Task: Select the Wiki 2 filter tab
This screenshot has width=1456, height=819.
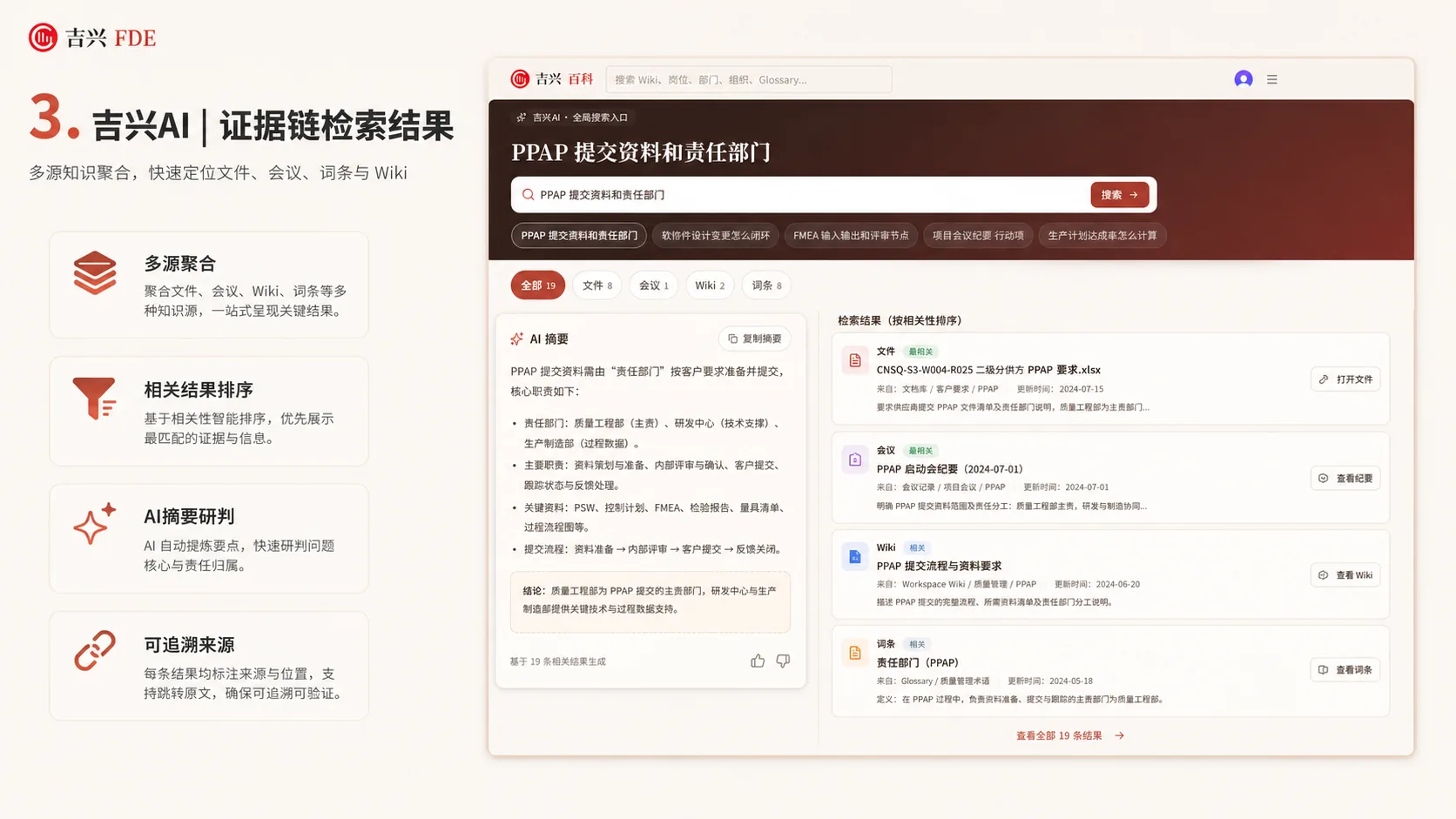Action: click(710, 285)
